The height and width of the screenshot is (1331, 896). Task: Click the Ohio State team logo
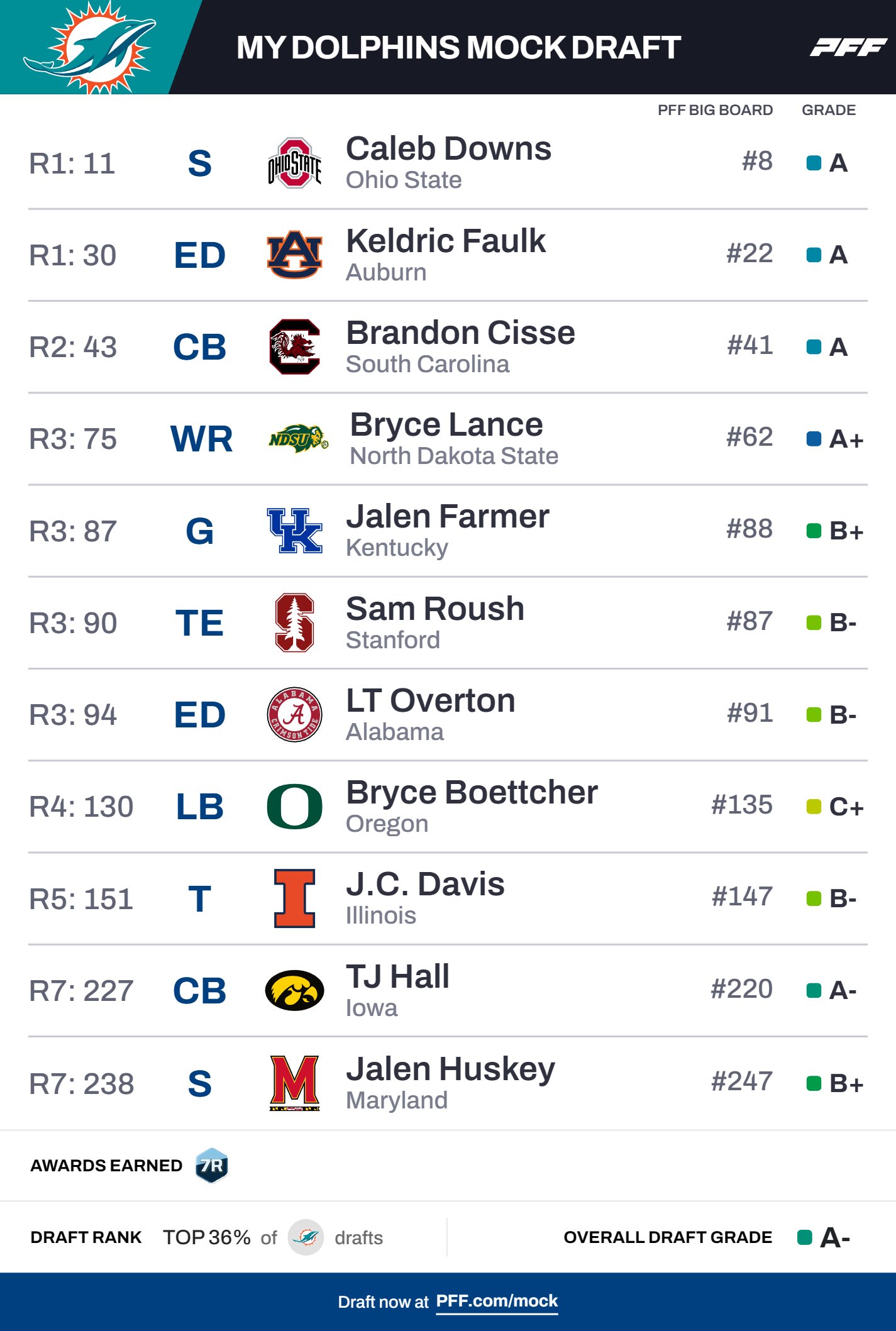coord(294,163)
